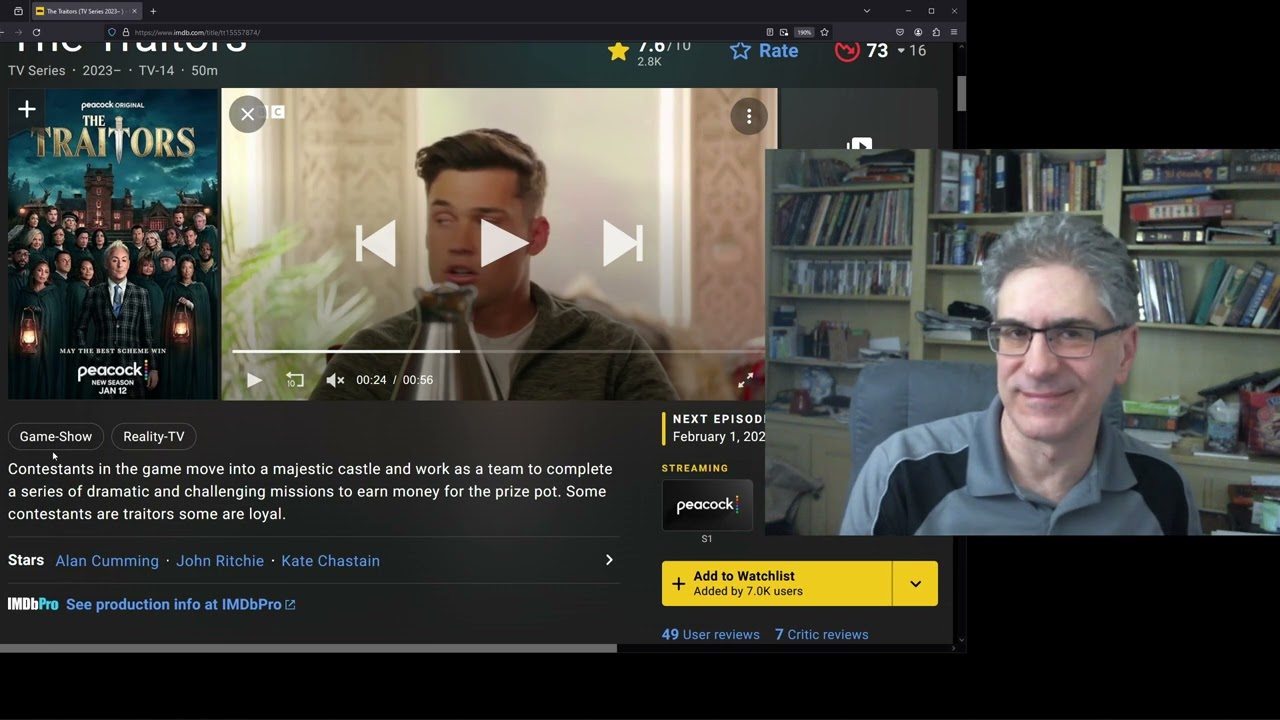This screenshot has height=720, width=1280.
Task: Skip to the next video
Action: pos(622,244)
